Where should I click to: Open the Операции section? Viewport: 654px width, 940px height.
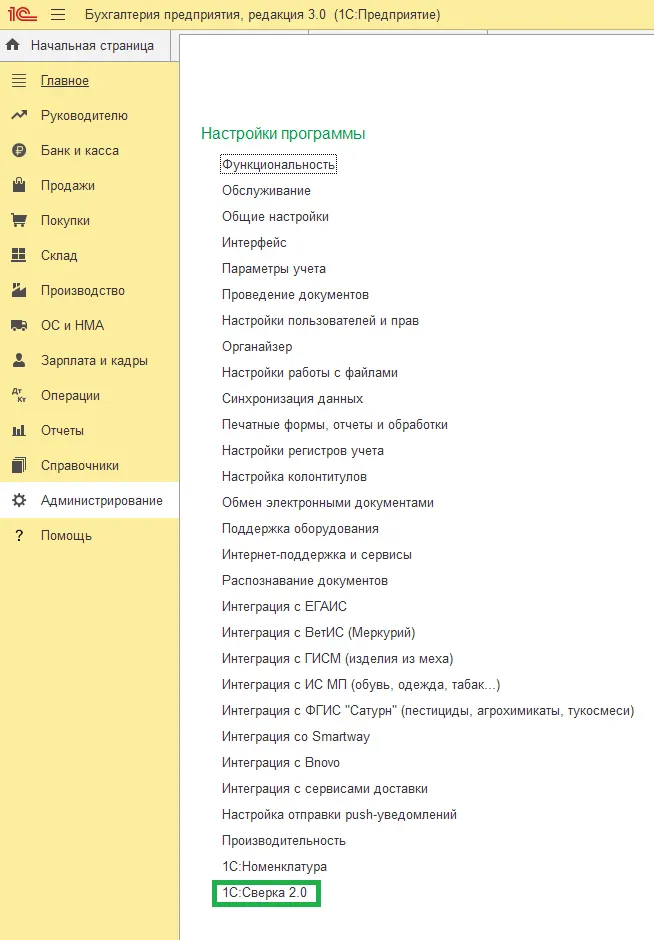pos(70,396)
